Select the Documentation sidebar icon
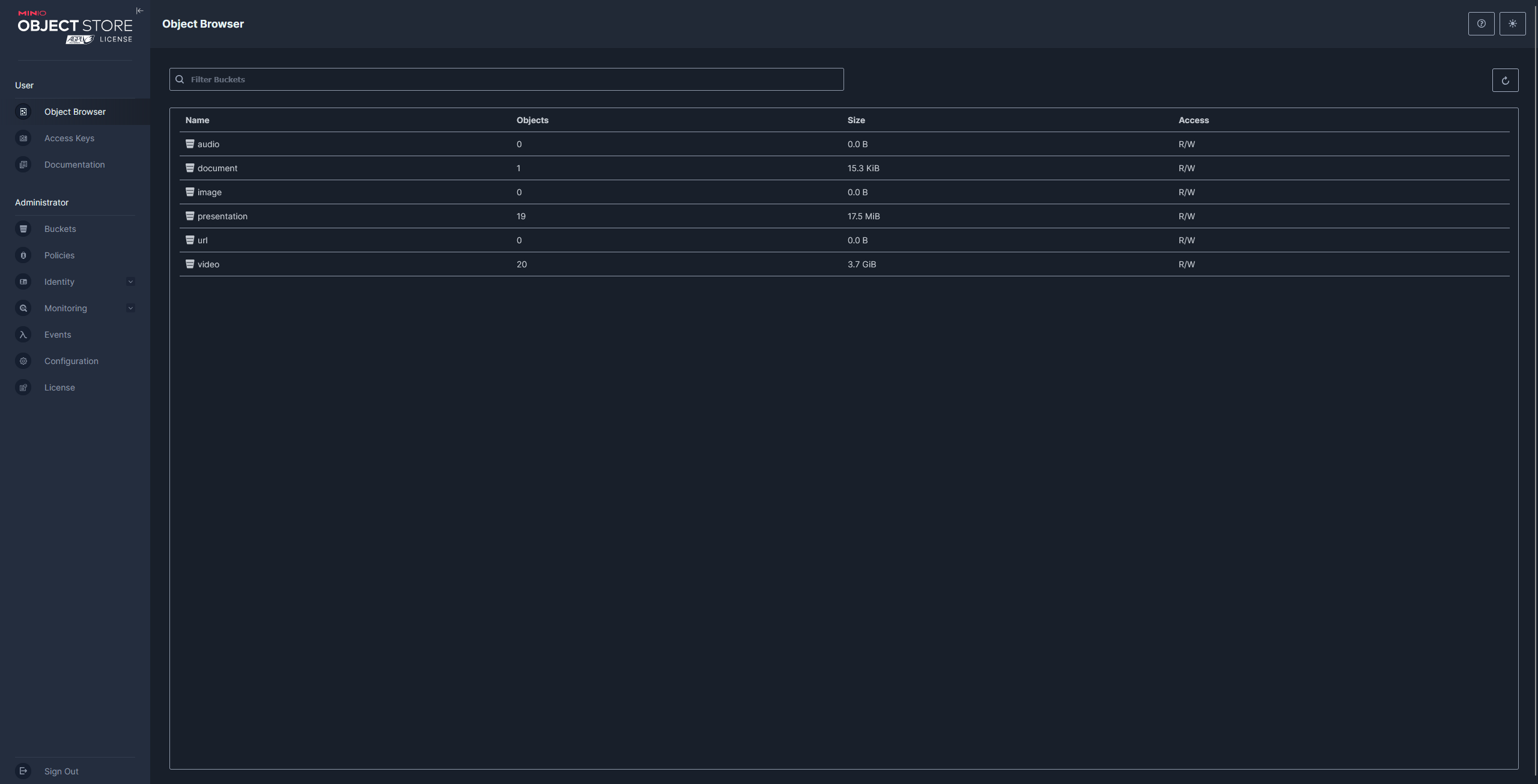 coord(23,165)
